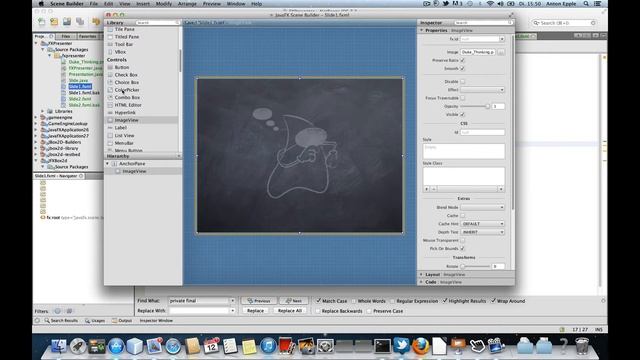Click Rotate slider in Transforms
This screenshot has height=360, width=640.
click(475, 267)
